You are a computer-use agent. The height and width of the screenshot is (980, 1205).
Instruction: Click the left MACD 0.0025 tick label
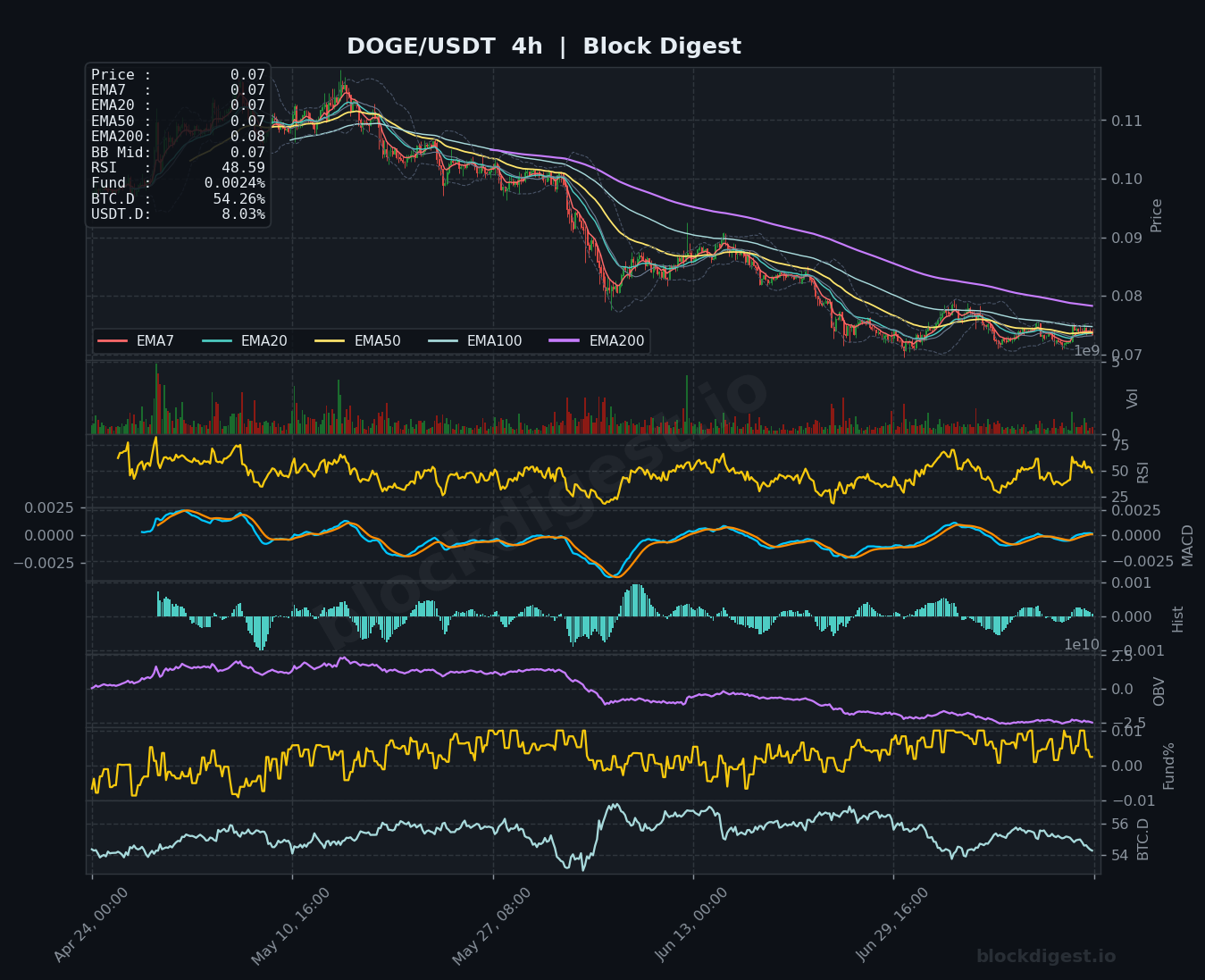(48, 507)
